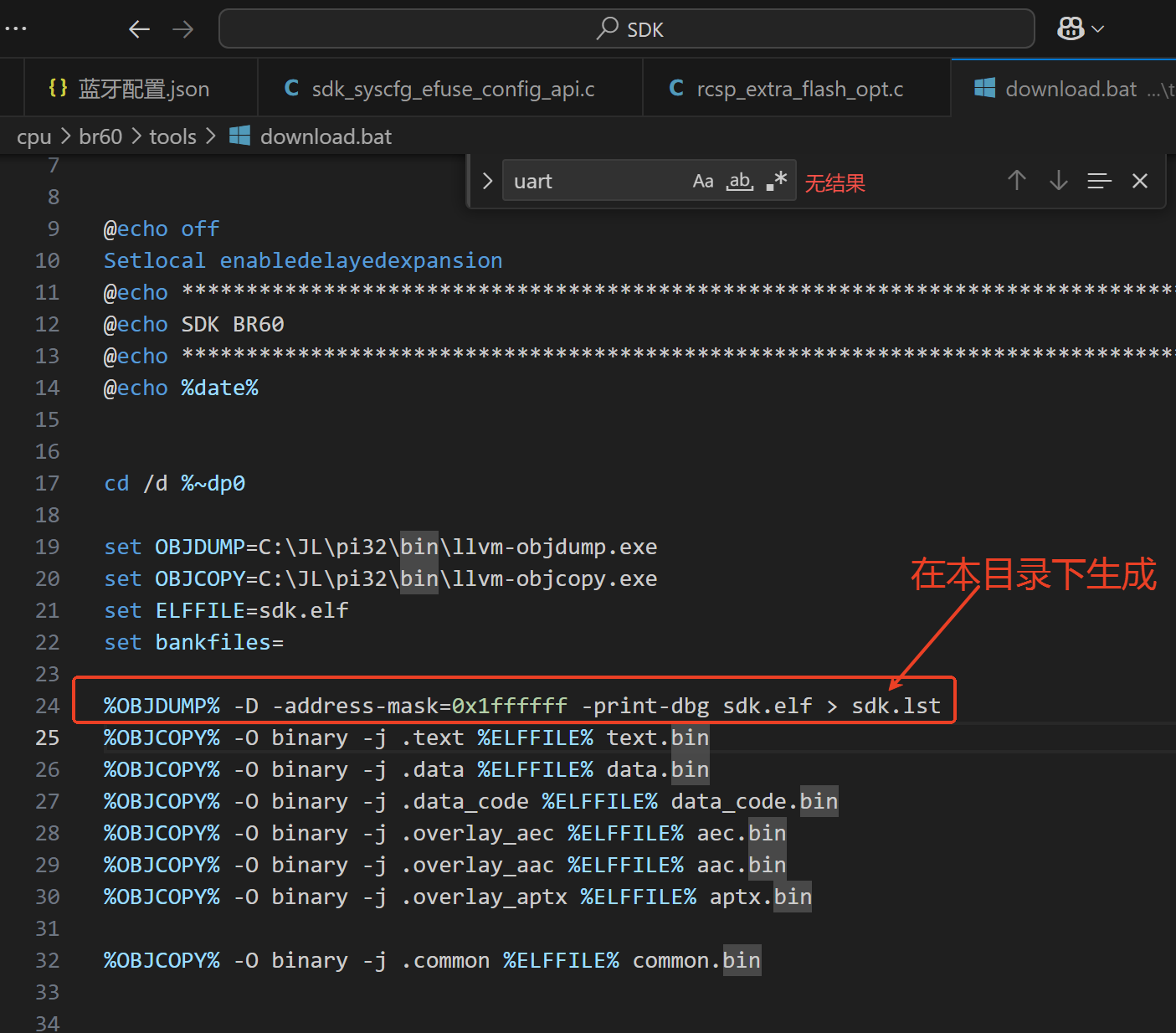Click 'bankfiles=' on line 22
The height and width of the screenshot is (1033, 1176).
(219, 642)
